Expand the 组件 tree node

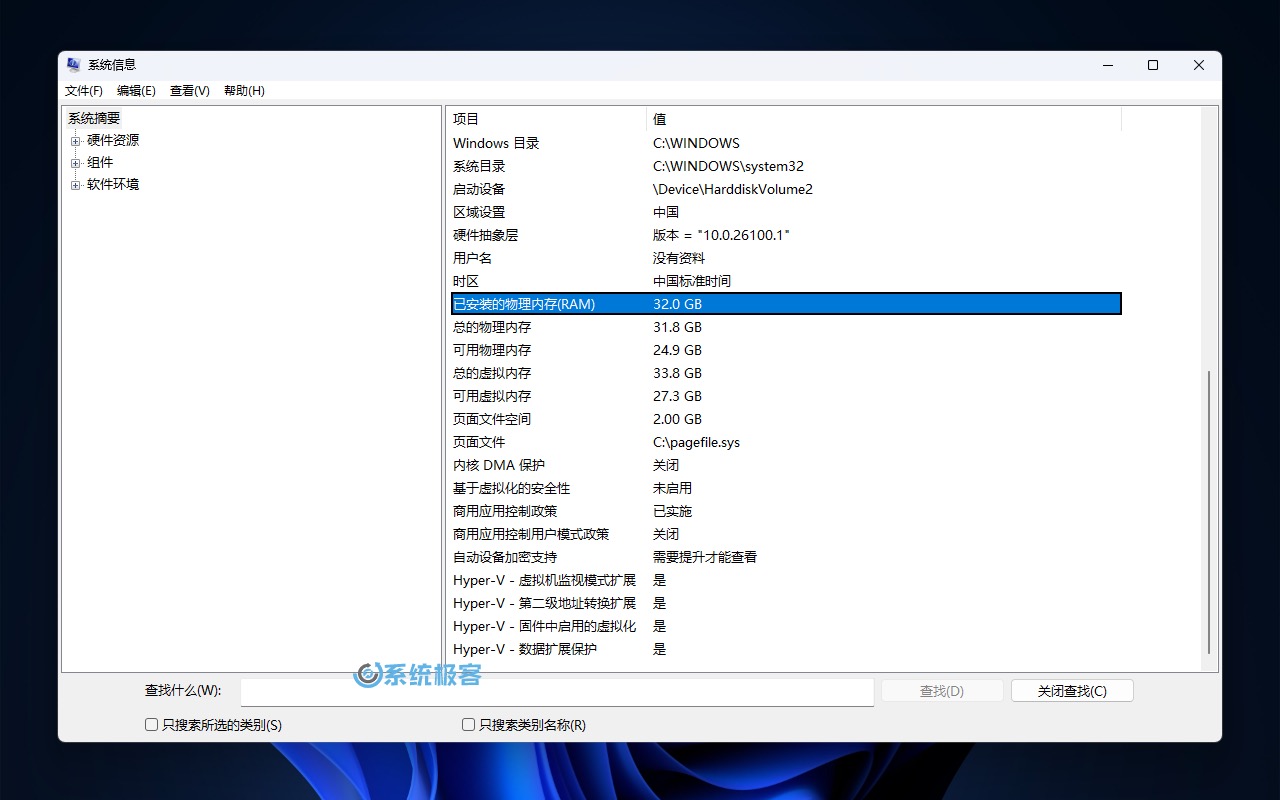[x=75, y=163]
